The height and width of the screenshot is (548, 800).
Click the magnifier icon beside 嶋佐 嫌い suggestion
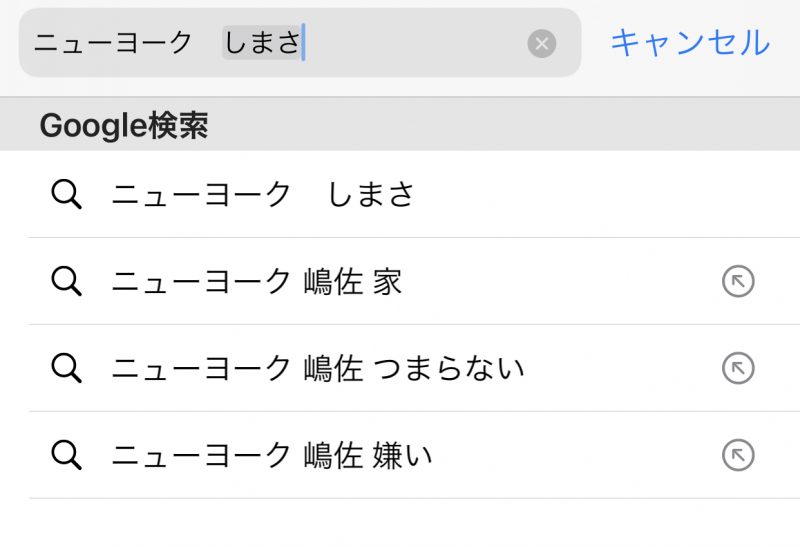(x=66, y=455)
